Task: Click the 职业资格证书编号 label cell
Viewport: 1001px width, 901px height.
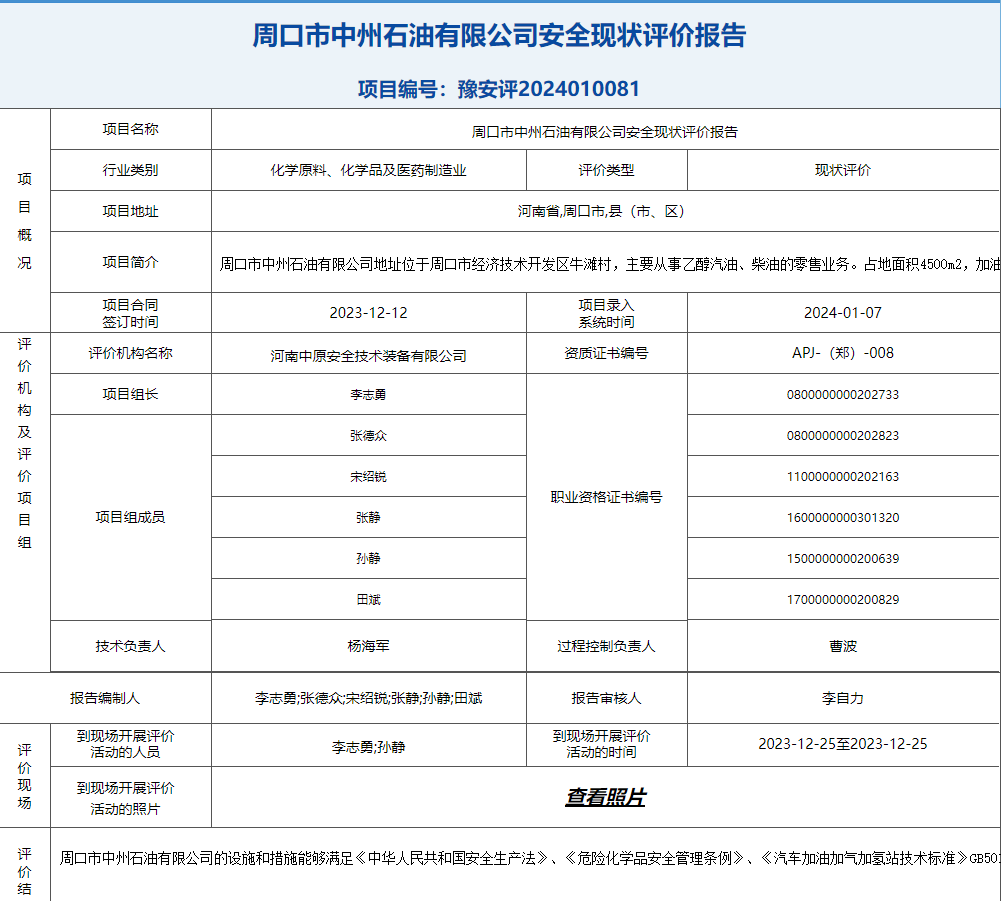Action: coord(606,497)
